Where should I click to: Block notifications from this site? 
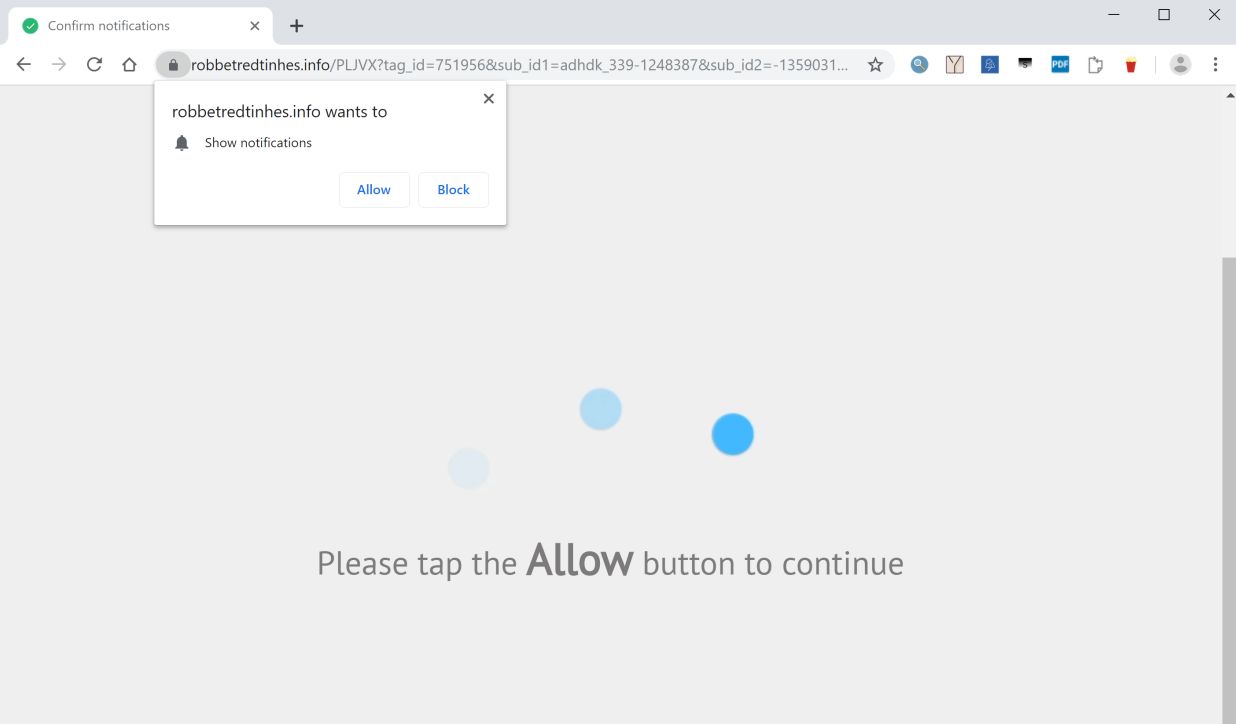point(453,190)
